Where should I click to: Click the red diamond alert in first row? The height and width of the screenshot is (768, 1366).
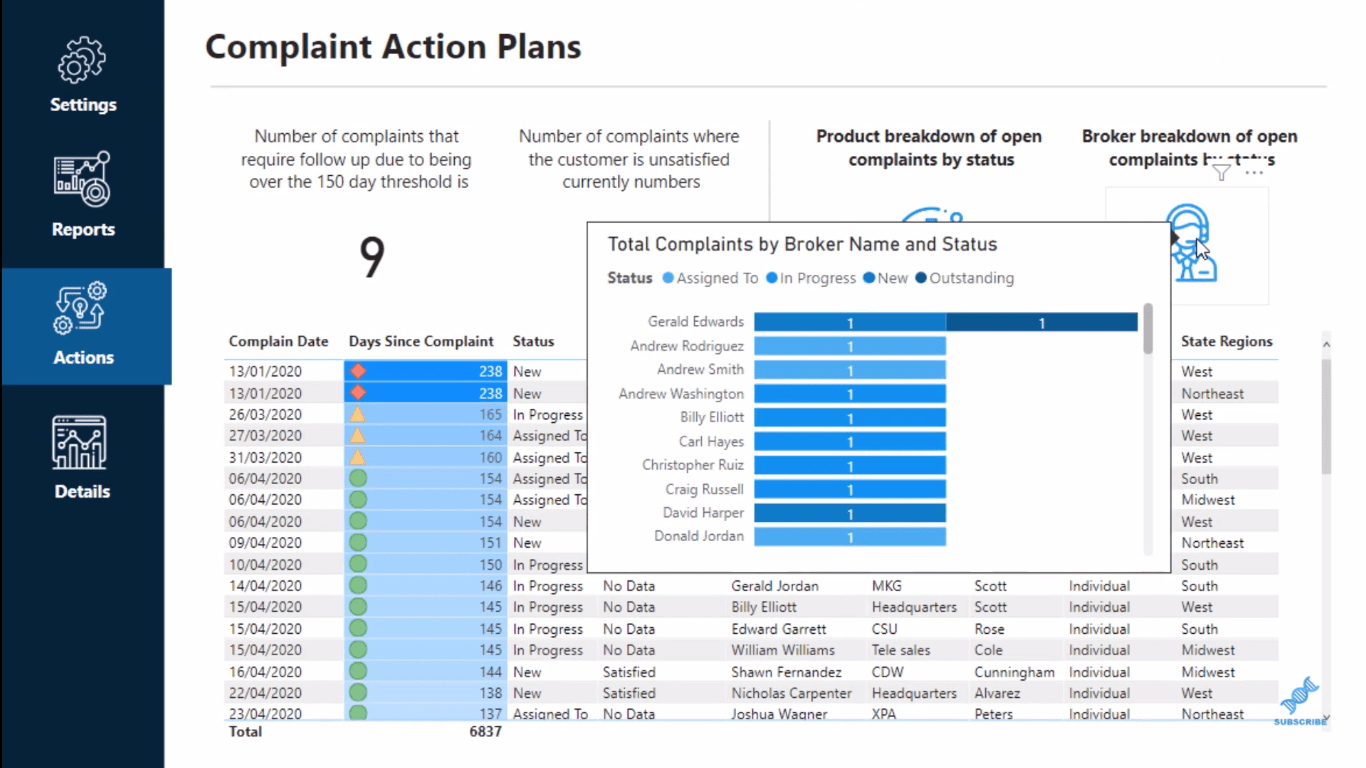click(358, 371)
